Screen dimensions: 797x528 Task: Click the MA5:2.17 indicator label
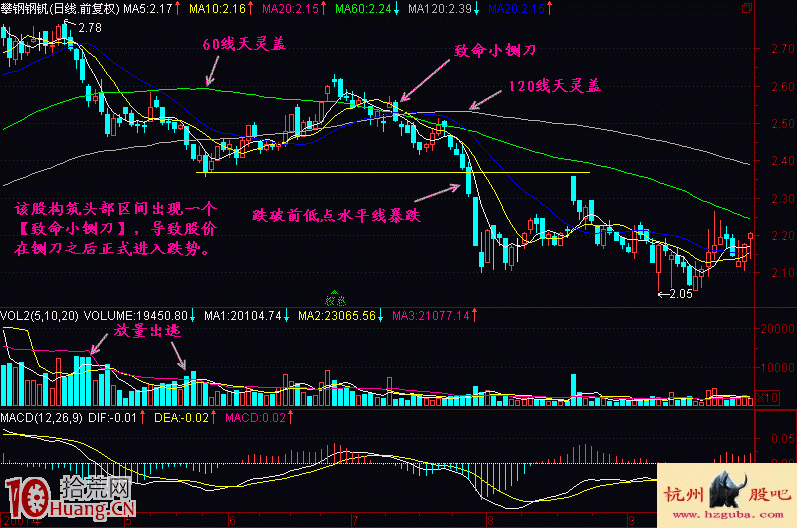(x=147, y=9)
